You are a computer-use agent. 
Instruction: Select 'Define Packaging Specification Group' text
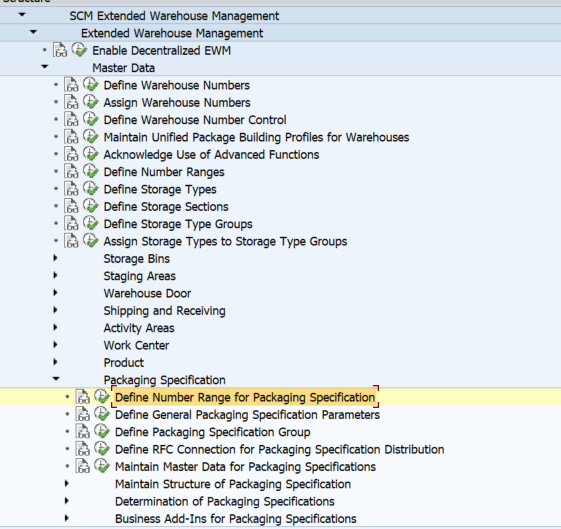click(x=213, y=432)
